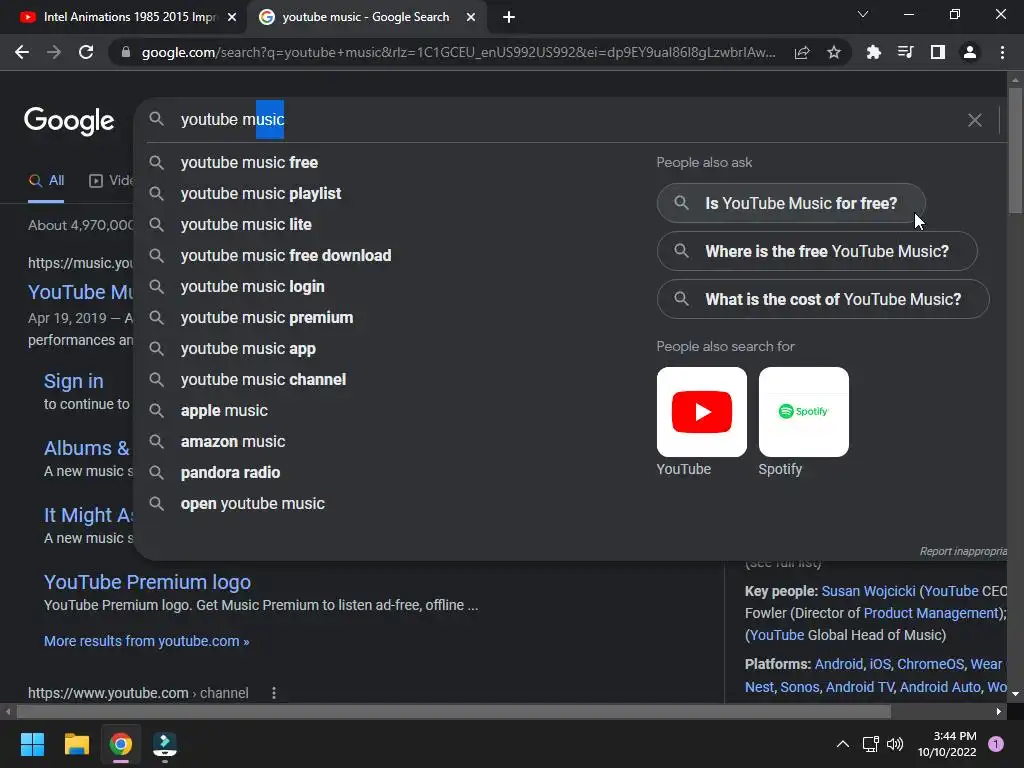
Task: Toggle the Chrome side panel icon
Action: tap(938, 52)
